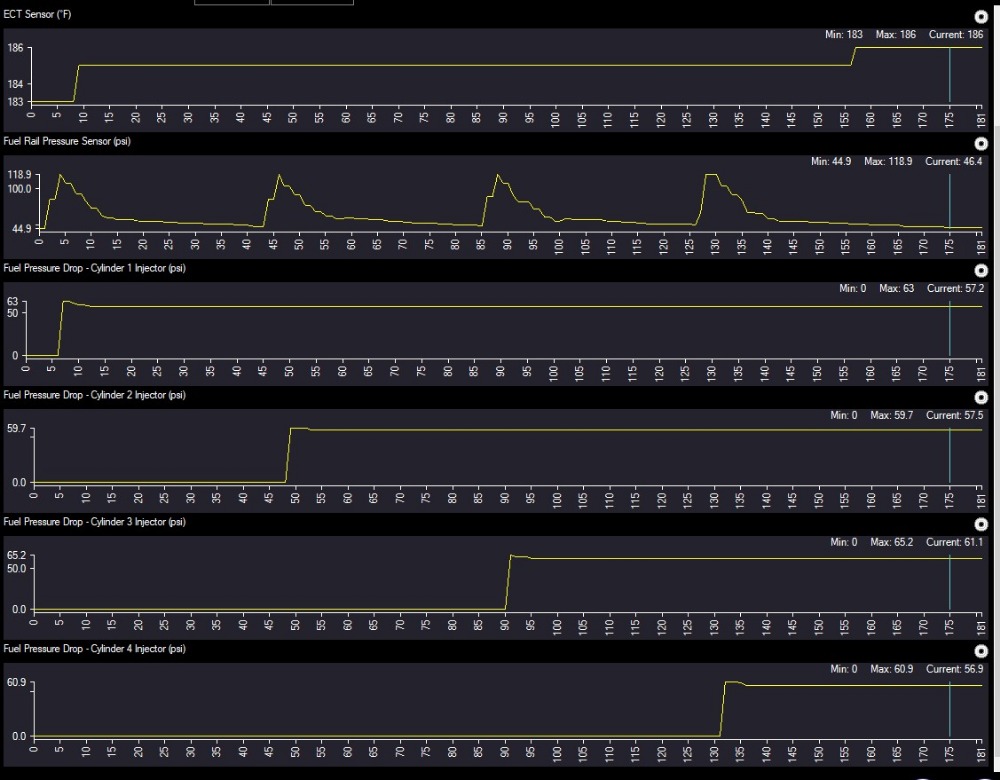Click the Cylinder 4 Injector graph circle icon

click(x=981, y=651)
